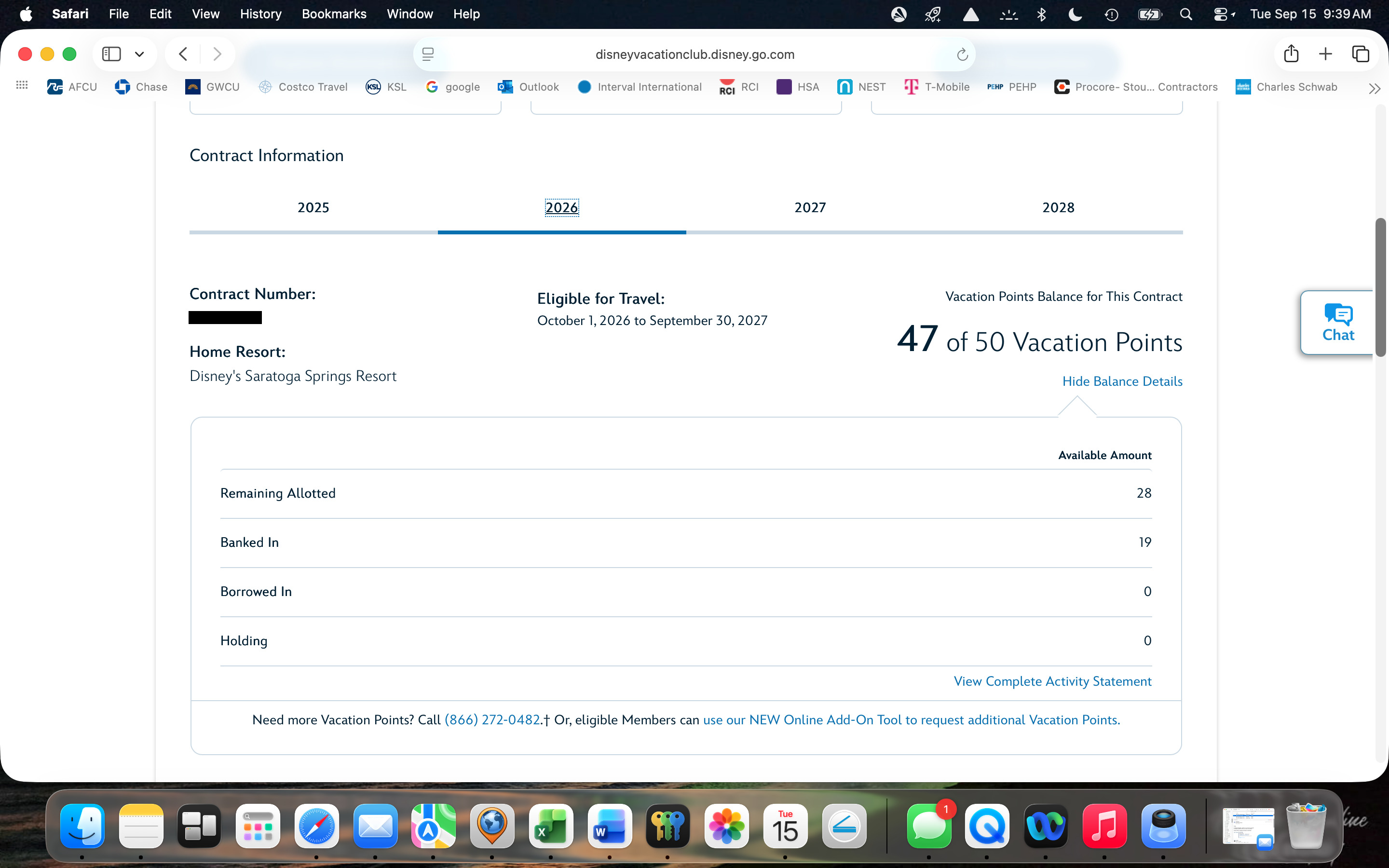
Task: Open the AFCU bookmark
Action: pyautogui.click(x=72, y=87)
